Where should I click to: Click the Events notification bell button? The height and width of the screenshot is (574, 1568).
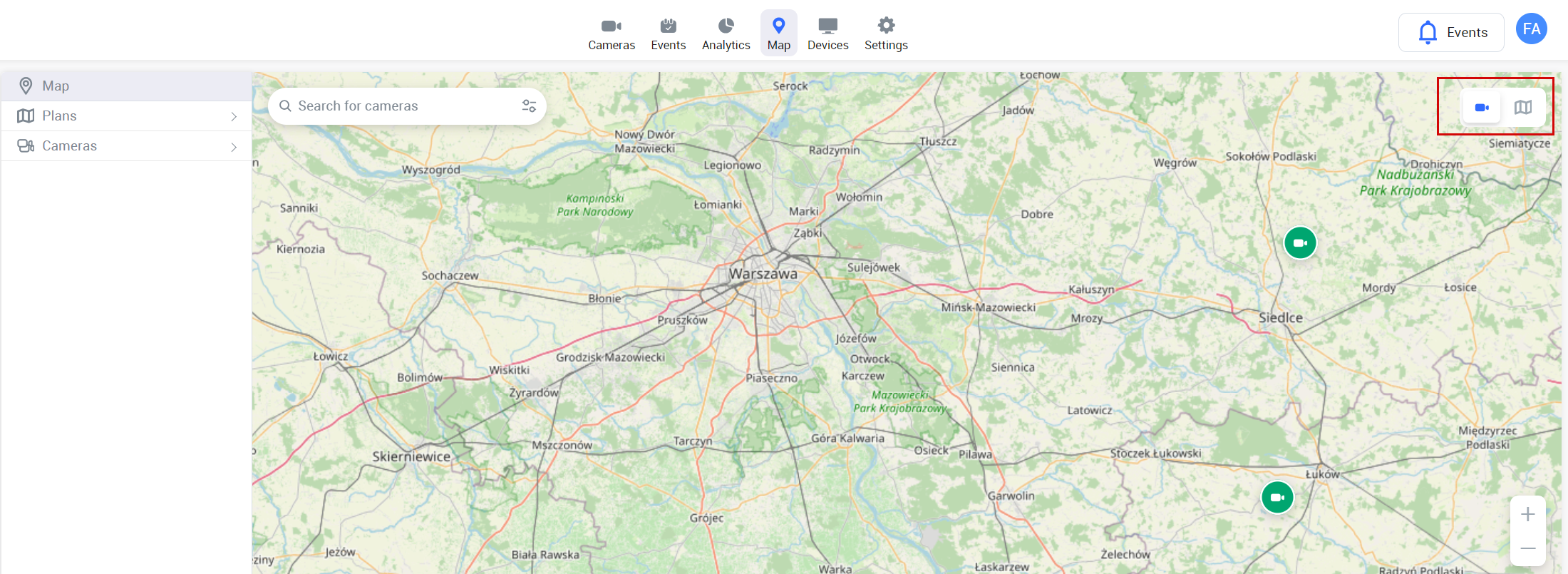click(x=1451, y=32)
